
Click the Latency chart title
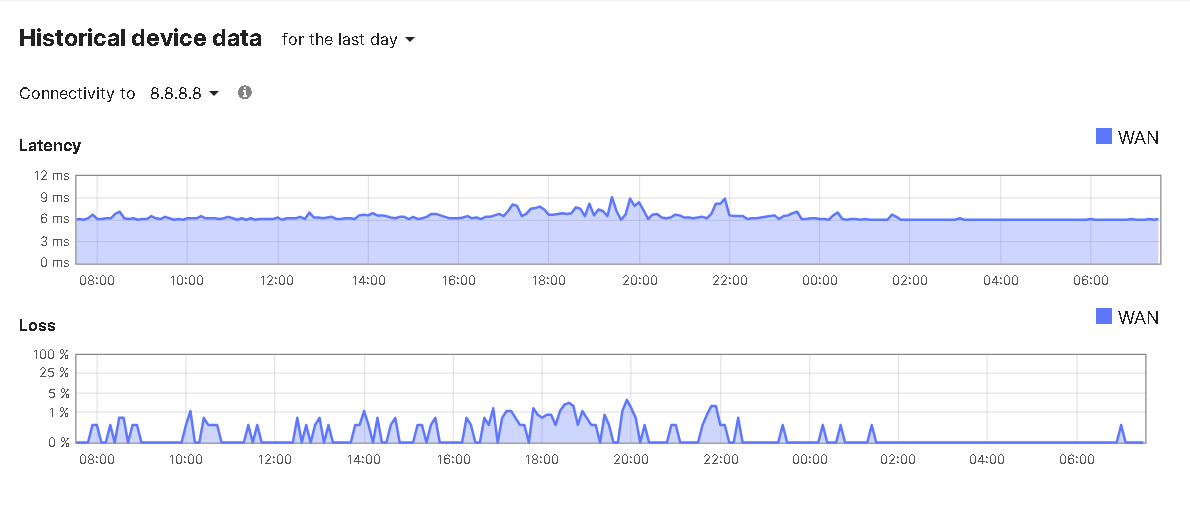point(50,145)
